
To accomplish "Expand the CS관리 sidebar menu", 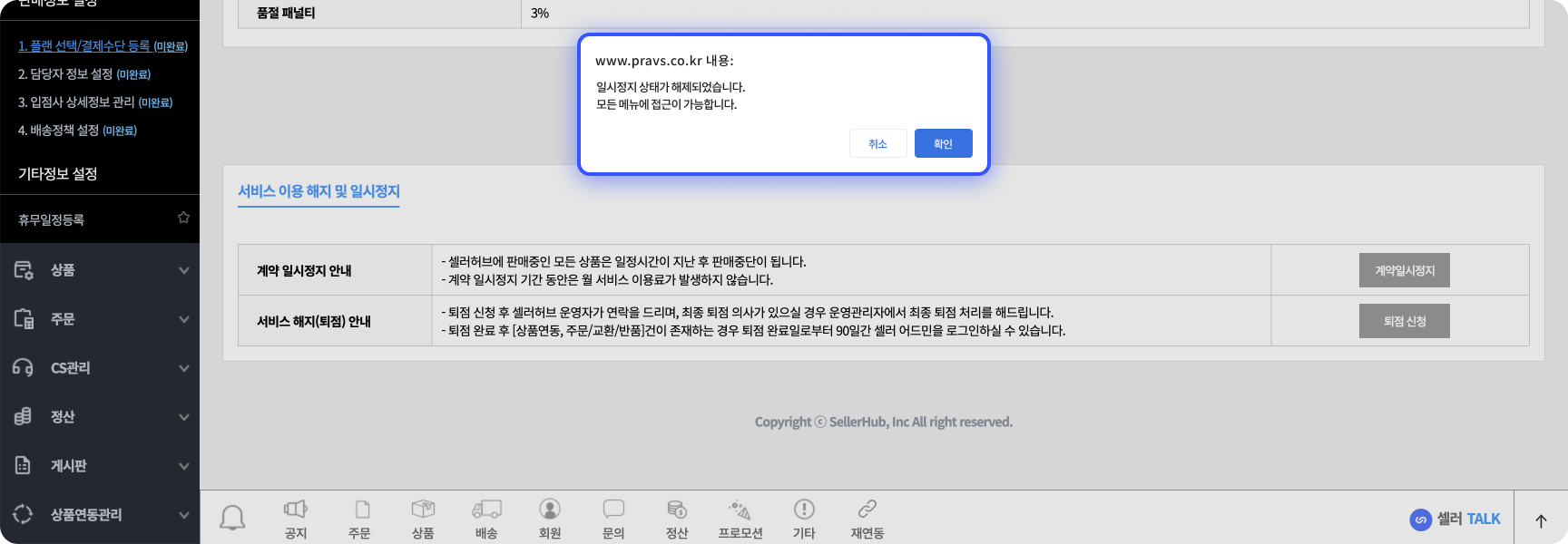I will (x=100, y=368).
